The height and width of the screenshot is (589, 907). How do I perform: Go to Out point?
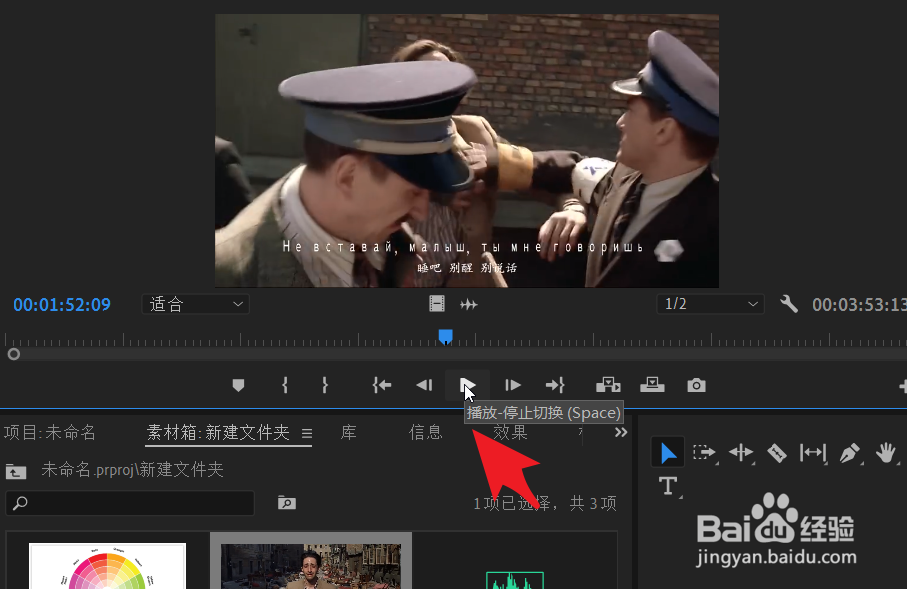(555, 385)
